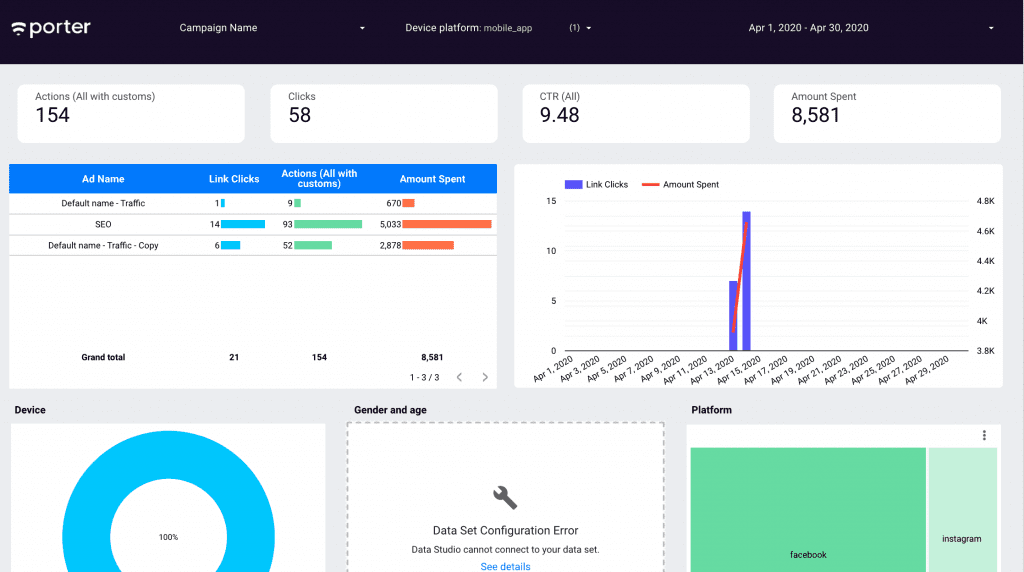
Task: Click the Clicks scorecard value 58
Action: coord(300,116)
